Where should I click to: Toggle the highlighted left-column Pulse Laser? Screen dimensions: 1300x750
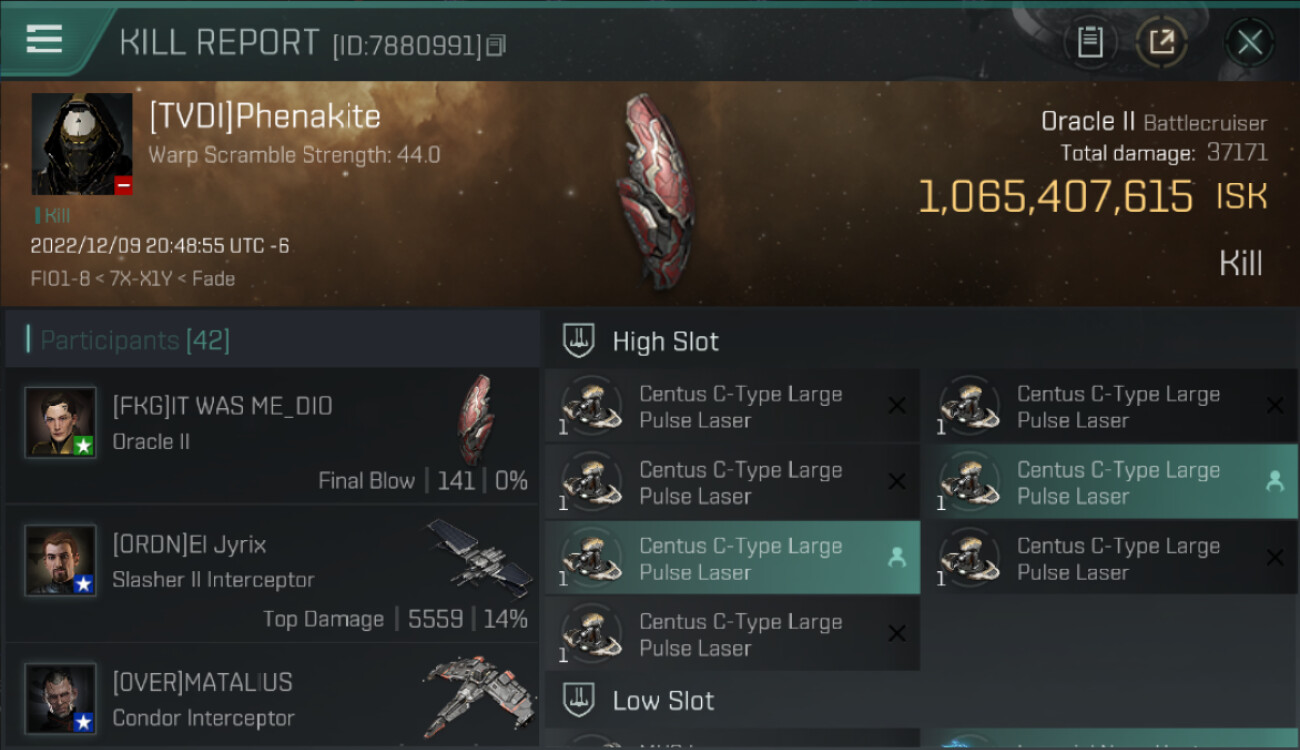(x=732, y=558)
